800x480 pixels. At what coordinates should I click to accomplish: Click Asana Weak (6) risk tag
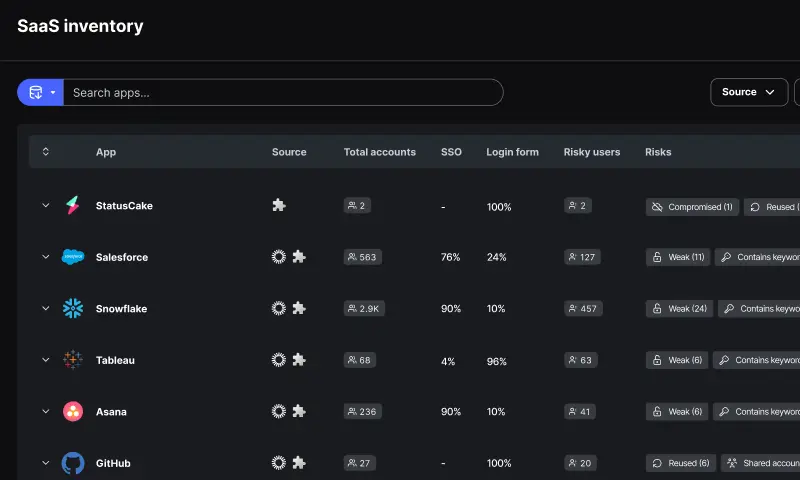(x=677, y=412)
